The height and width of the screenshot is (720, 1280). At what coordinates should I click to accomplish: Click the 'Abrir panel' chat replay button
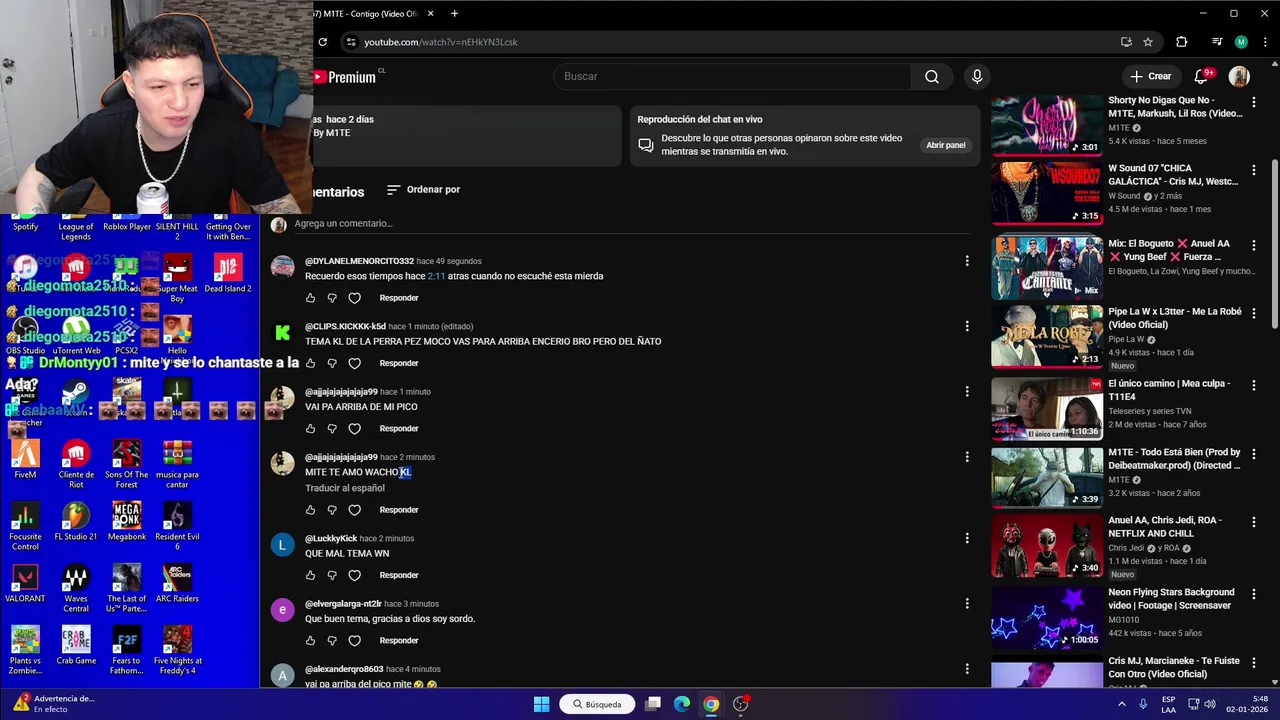point(945,145)
